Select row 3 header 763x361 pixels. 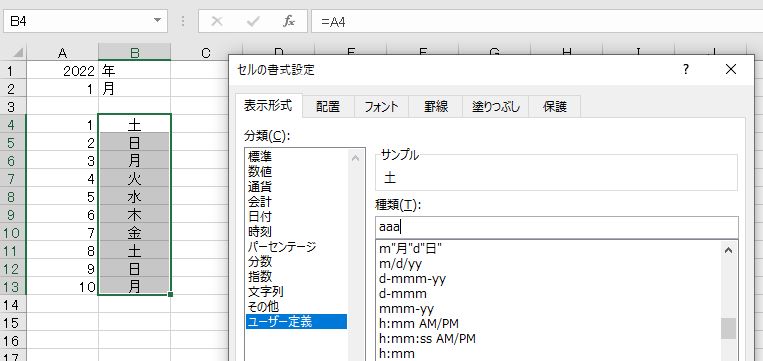13,107
